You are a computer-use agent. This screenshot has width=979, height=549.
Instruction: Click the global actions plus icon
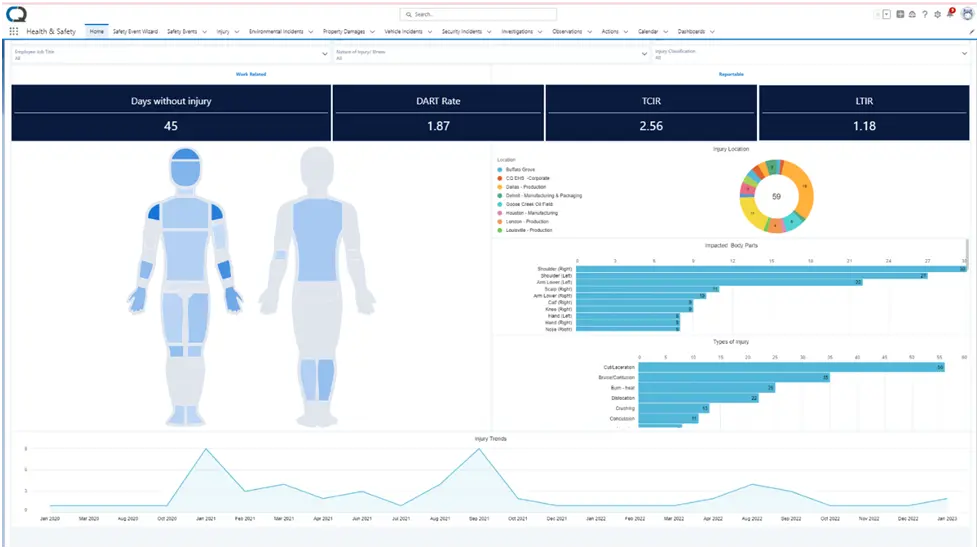point(900,14)
